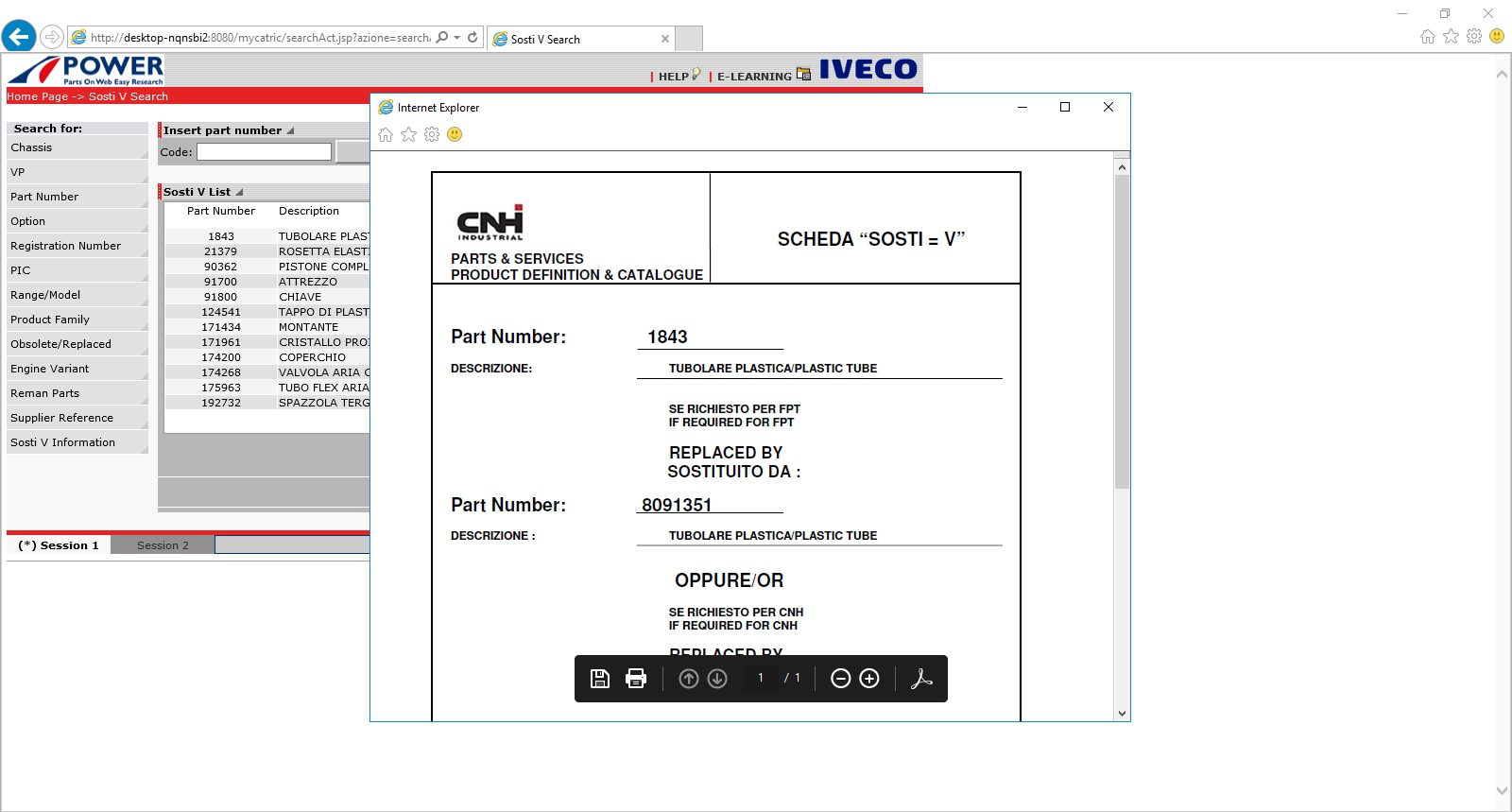Select part number 1843 row

[x=267, y=236]
